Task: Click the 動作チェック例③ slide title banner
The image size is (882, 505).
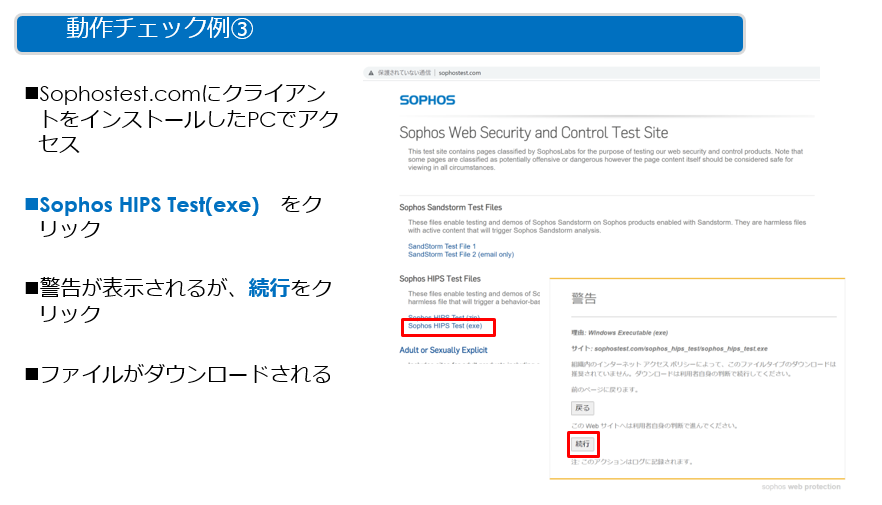Action: coord(380,34)
